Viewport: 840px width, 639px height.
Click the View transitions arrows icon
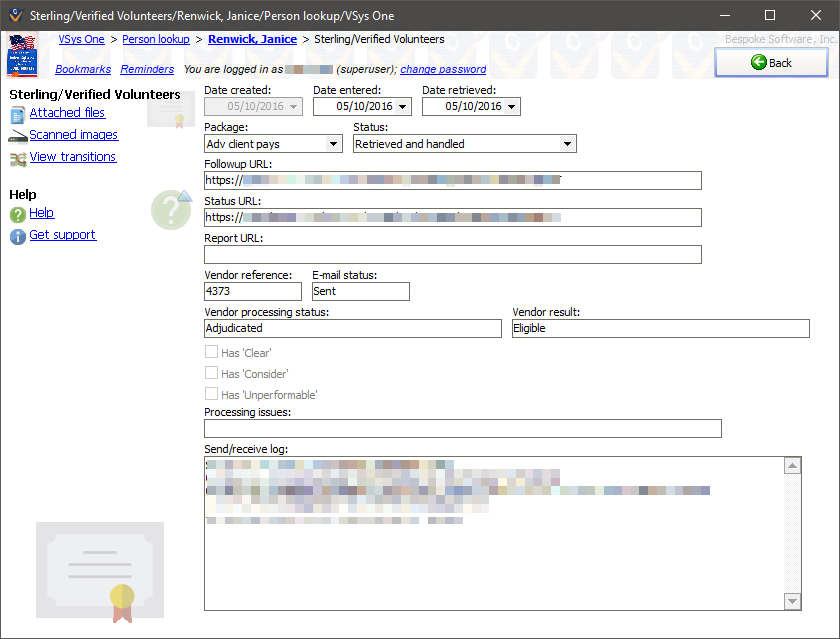[x=17, y=158]
